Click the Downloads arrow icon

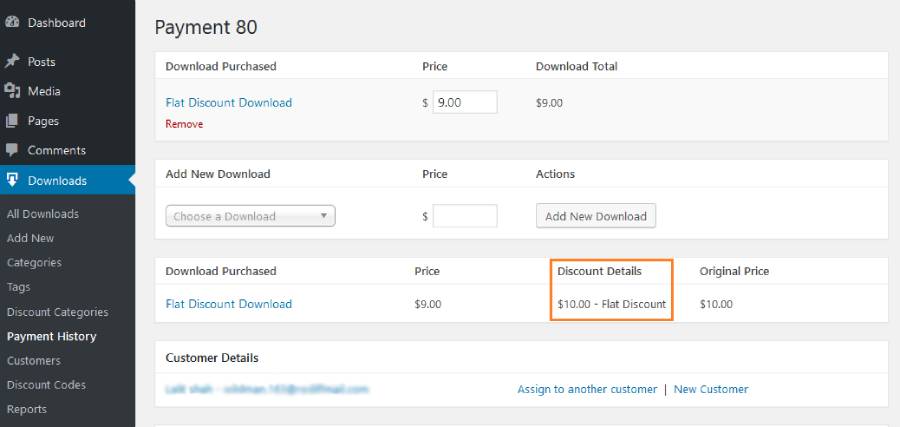click(13, 180)
